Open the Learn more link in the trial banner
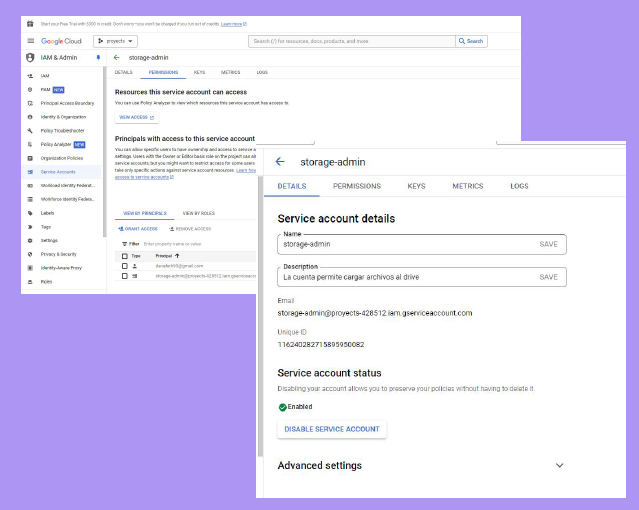 click(234, 24)
